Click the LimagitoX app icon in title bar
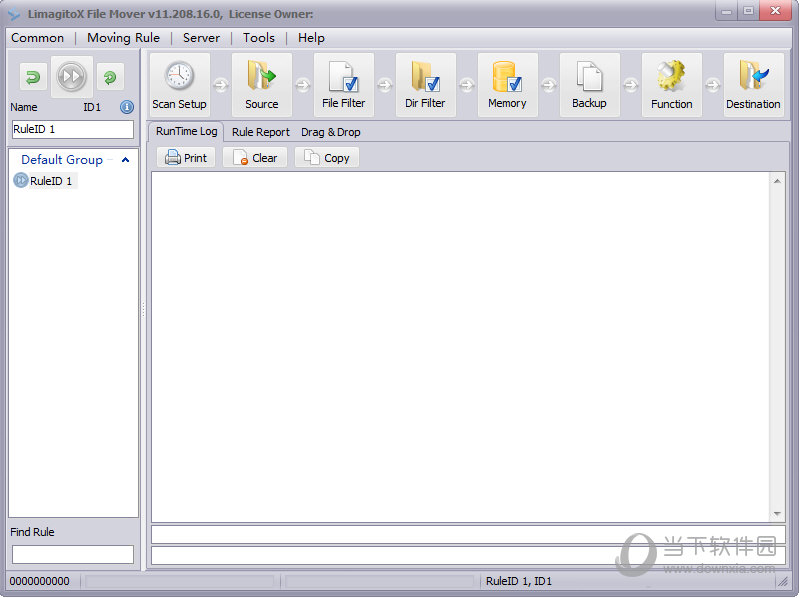Screen dimensions: 800x598 [x=14, y=14]
